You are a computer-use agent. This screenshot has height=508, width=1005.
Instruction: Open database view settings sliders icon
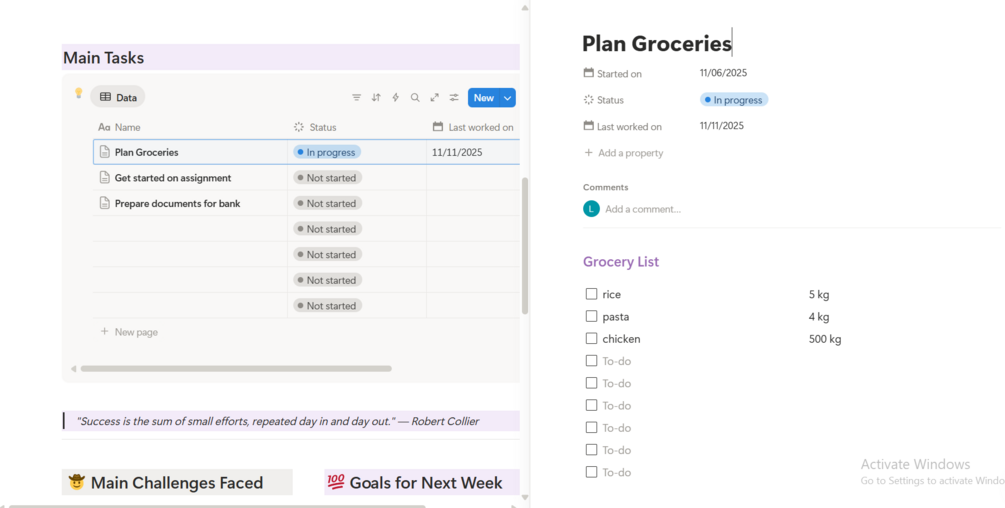click(x=454, y=98)
